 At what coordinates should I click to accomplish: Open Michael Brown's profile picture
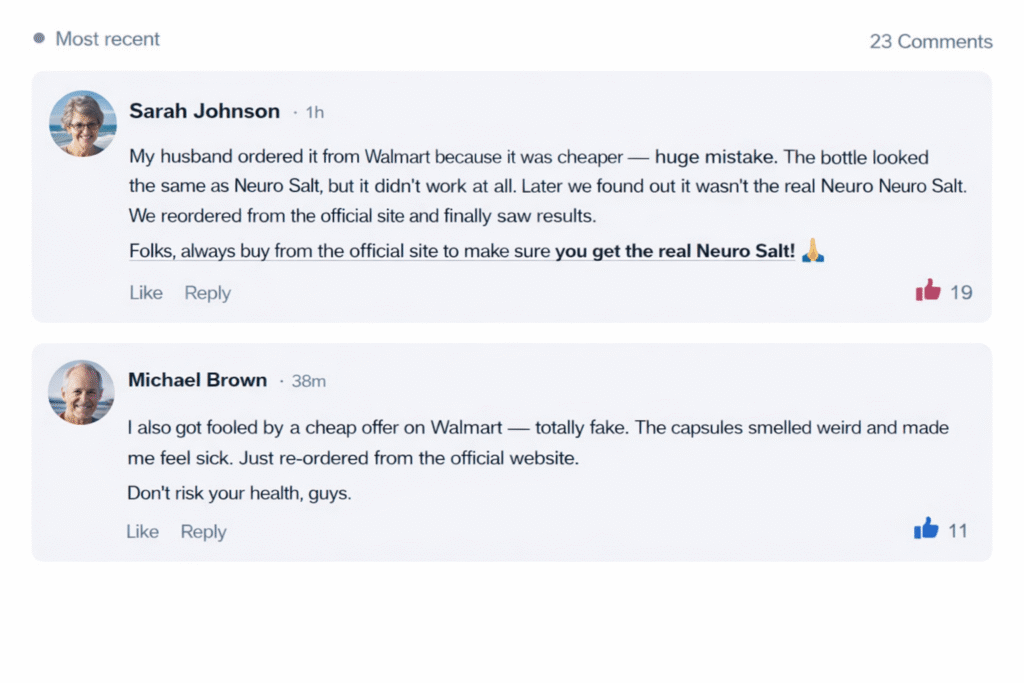point(82,392)
